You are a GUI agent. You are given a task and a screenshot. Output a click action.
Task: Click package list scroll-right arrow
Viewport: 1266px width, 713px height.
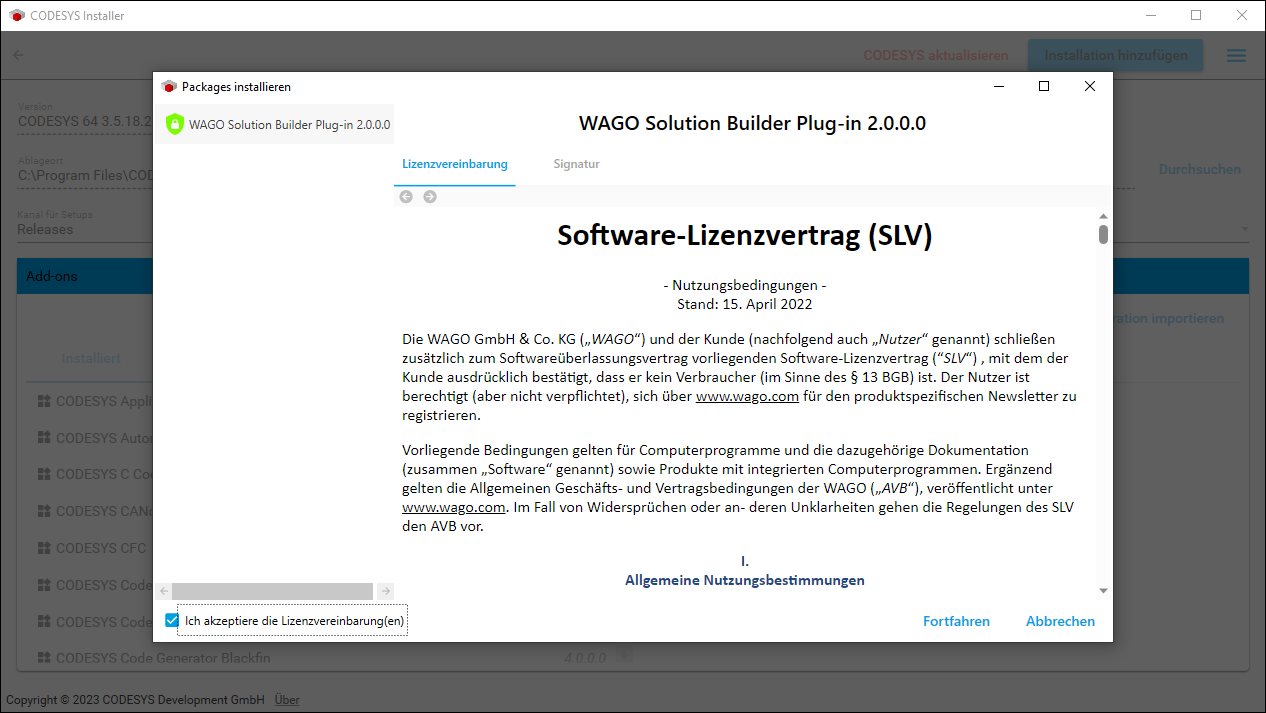tap(386, 591)
